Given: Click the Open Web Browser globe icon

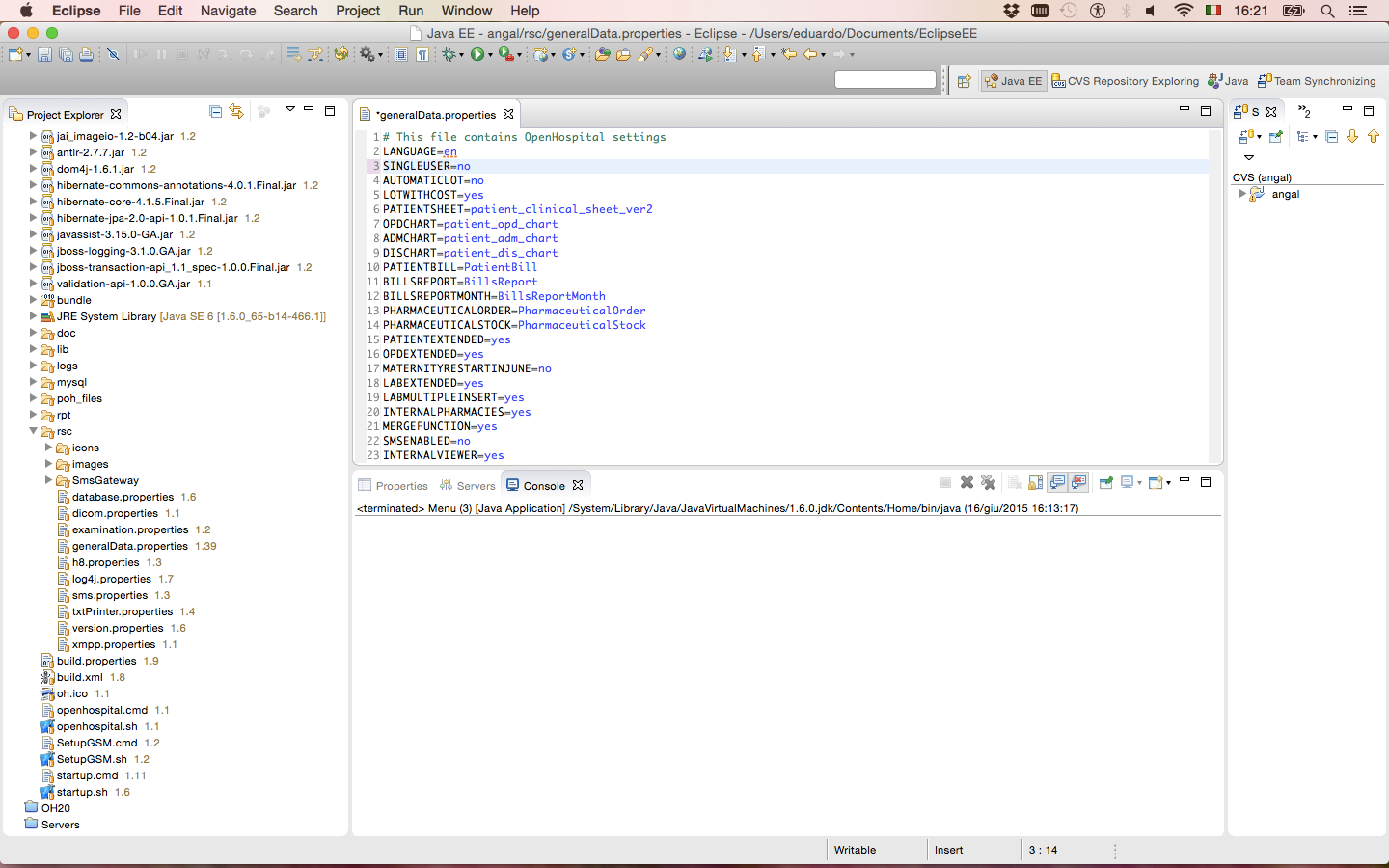Looking at the screenshot, I should pyautogui.click(x=679, y=55).
